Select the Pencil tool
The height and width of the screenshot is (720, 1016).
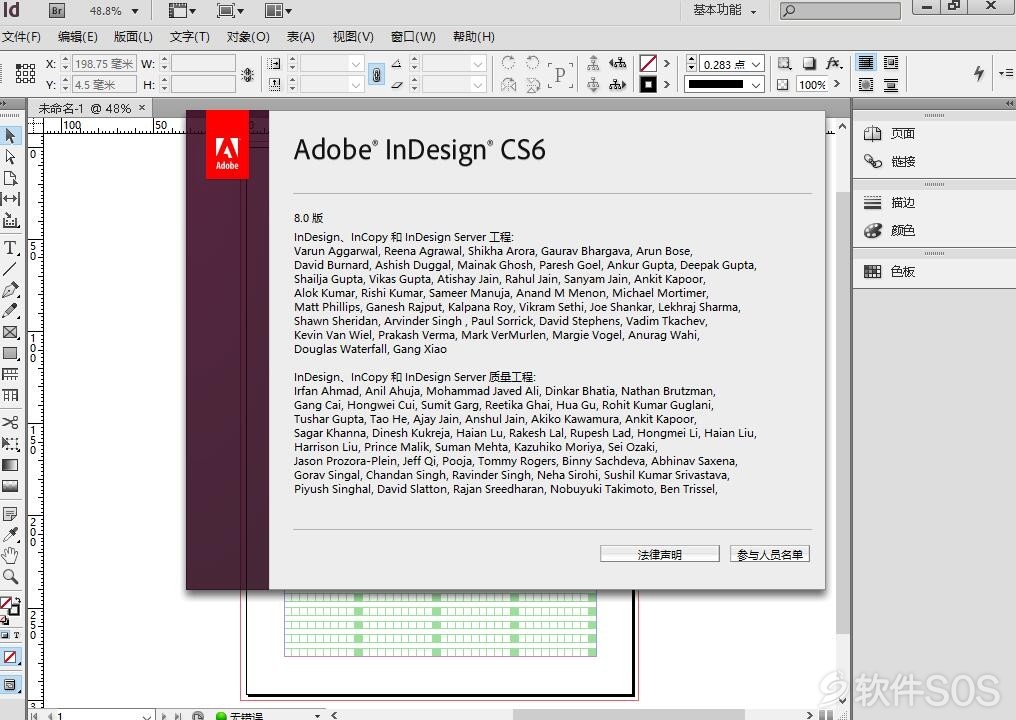pyautogui.click(x=10, y=311)
